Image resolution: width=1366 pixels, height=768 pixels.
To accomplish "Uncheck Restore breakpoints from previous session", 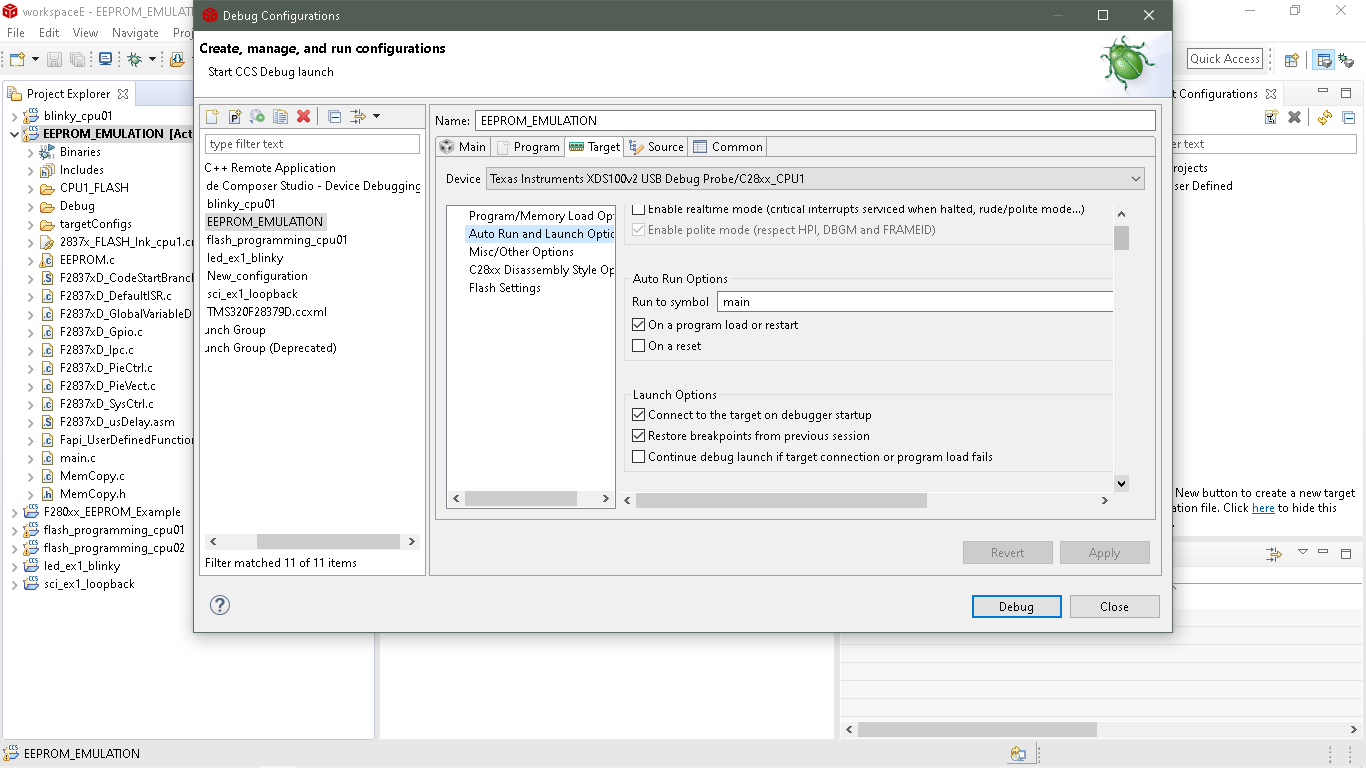I will pyautogui.click(x=640, y=435).
